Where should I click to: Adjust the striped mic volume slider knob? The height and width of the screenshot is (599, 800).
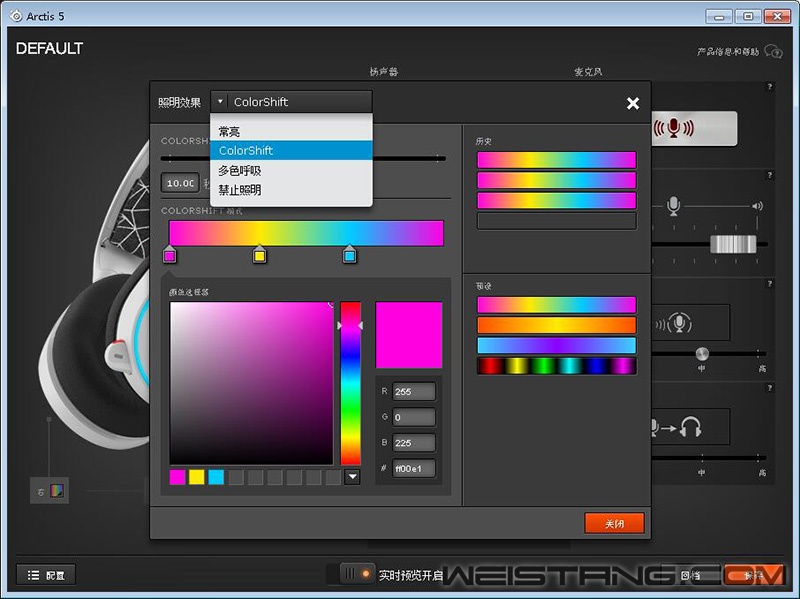733,244
